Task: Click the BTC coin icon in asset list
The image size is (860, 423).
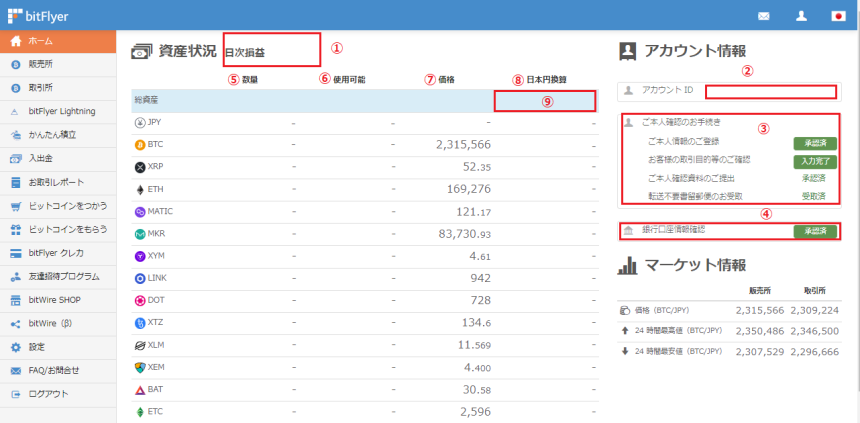Action: [140, 145]
